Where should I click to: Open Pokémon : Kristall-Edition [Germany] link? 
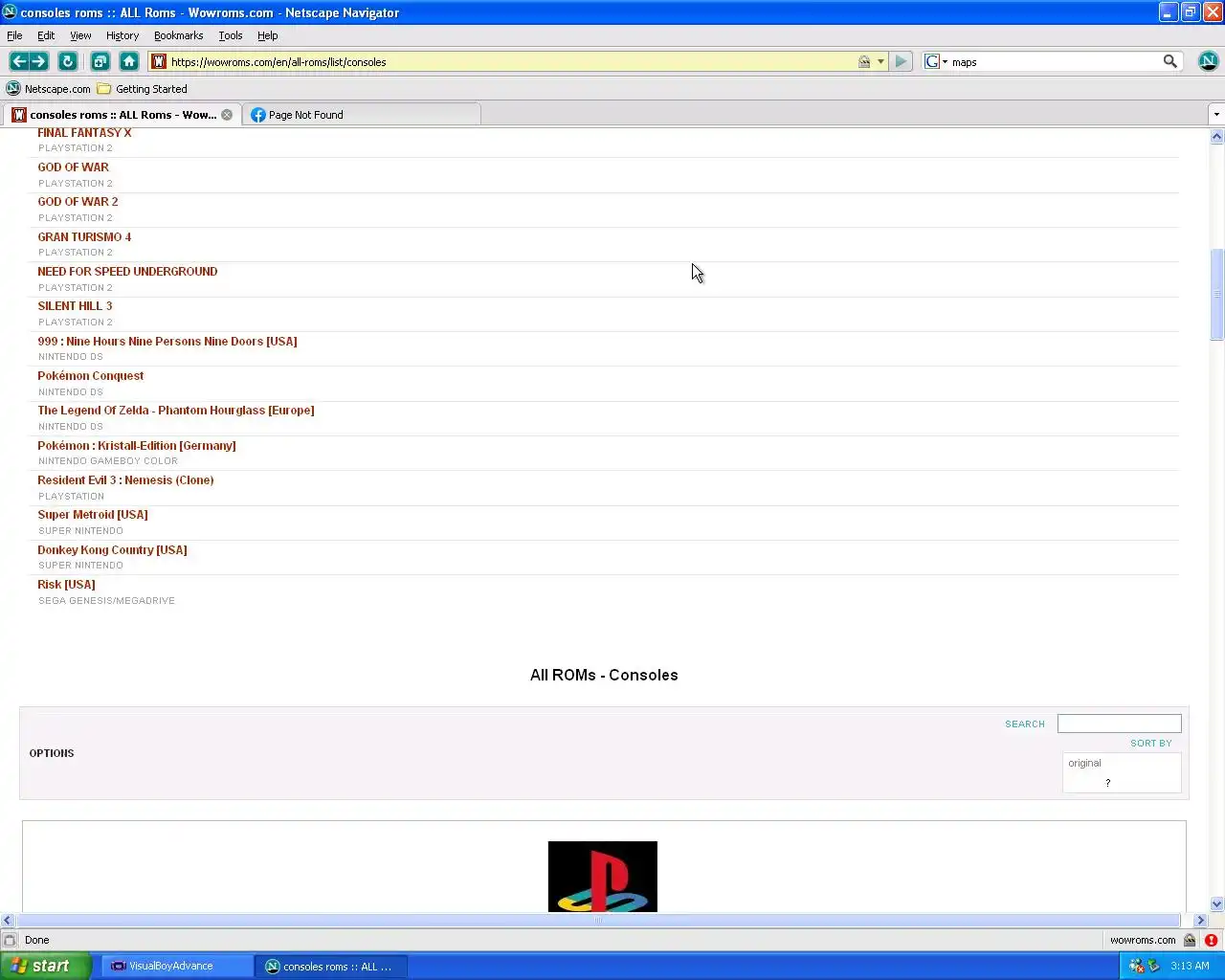(137, 446)
